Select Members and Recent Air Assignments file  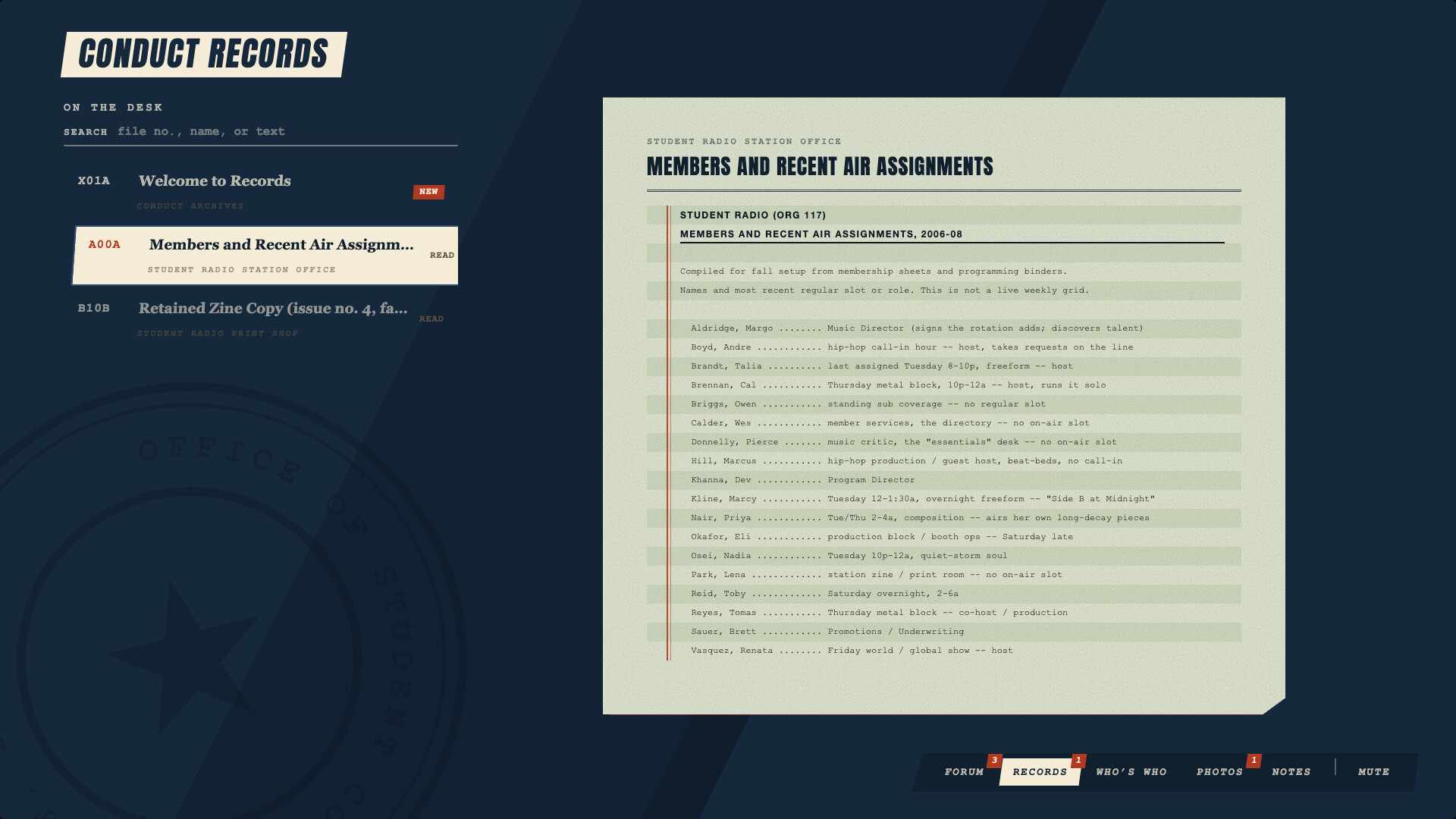coord(265,256)
